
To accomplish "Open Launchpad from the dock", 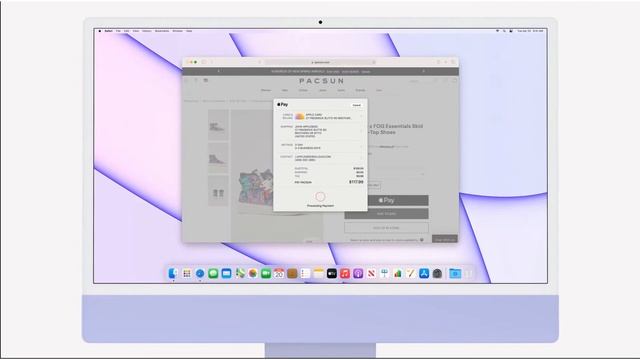I will [x=187, y=273].
